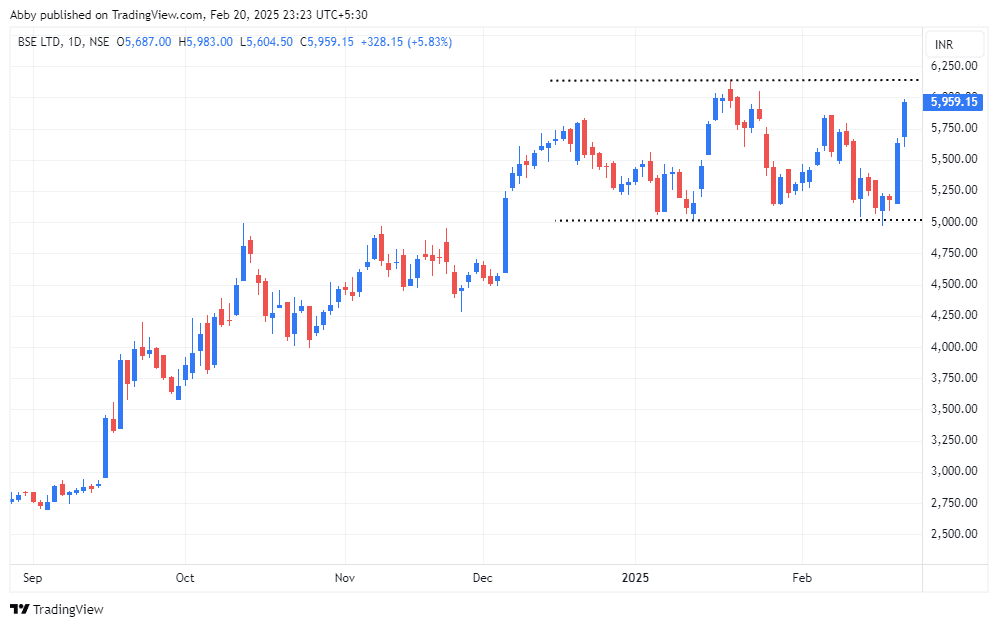Click the close value C5,959.15

pos(327,42)
